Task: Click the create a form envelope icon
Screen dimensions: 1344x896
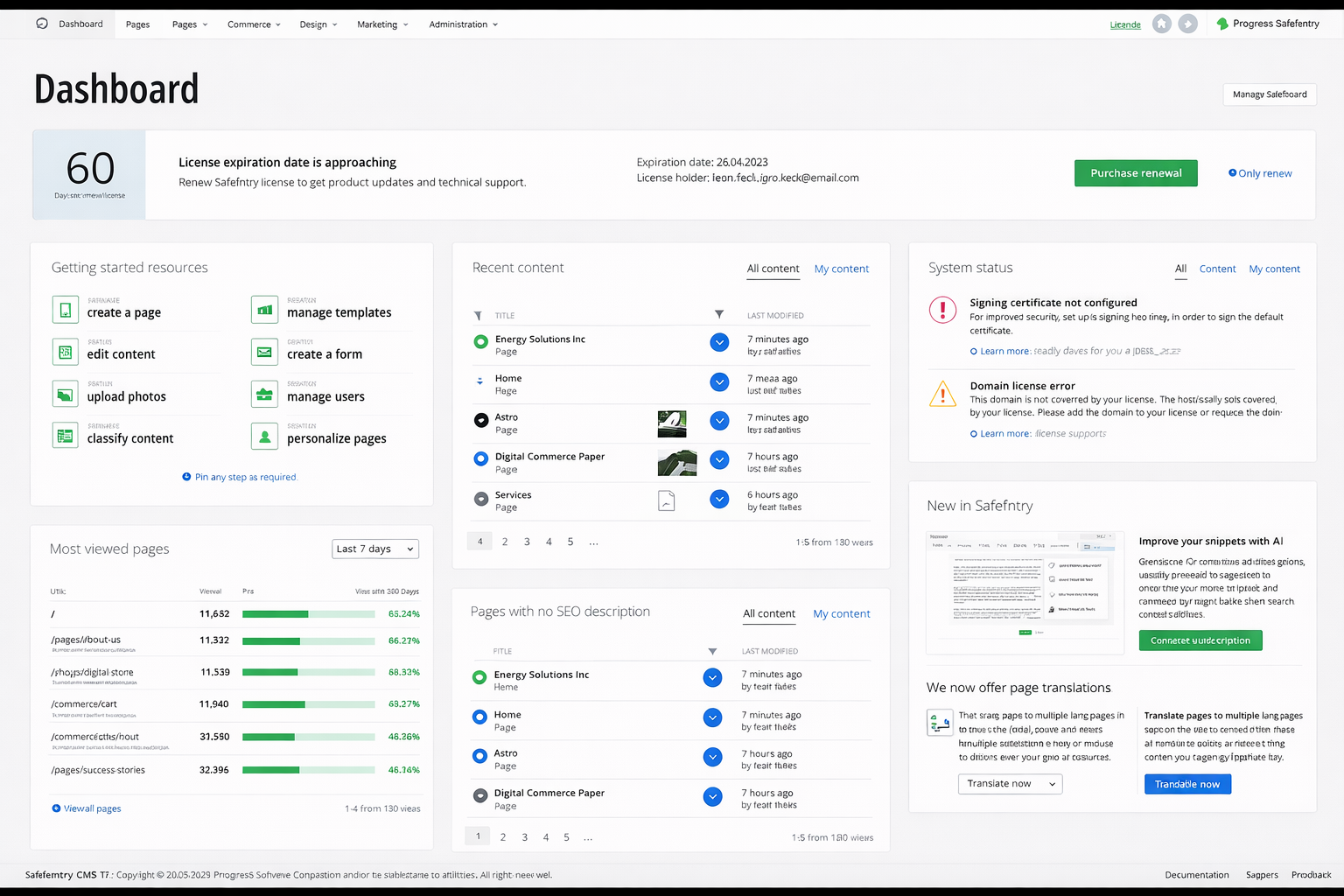Action: click(264, 351)
